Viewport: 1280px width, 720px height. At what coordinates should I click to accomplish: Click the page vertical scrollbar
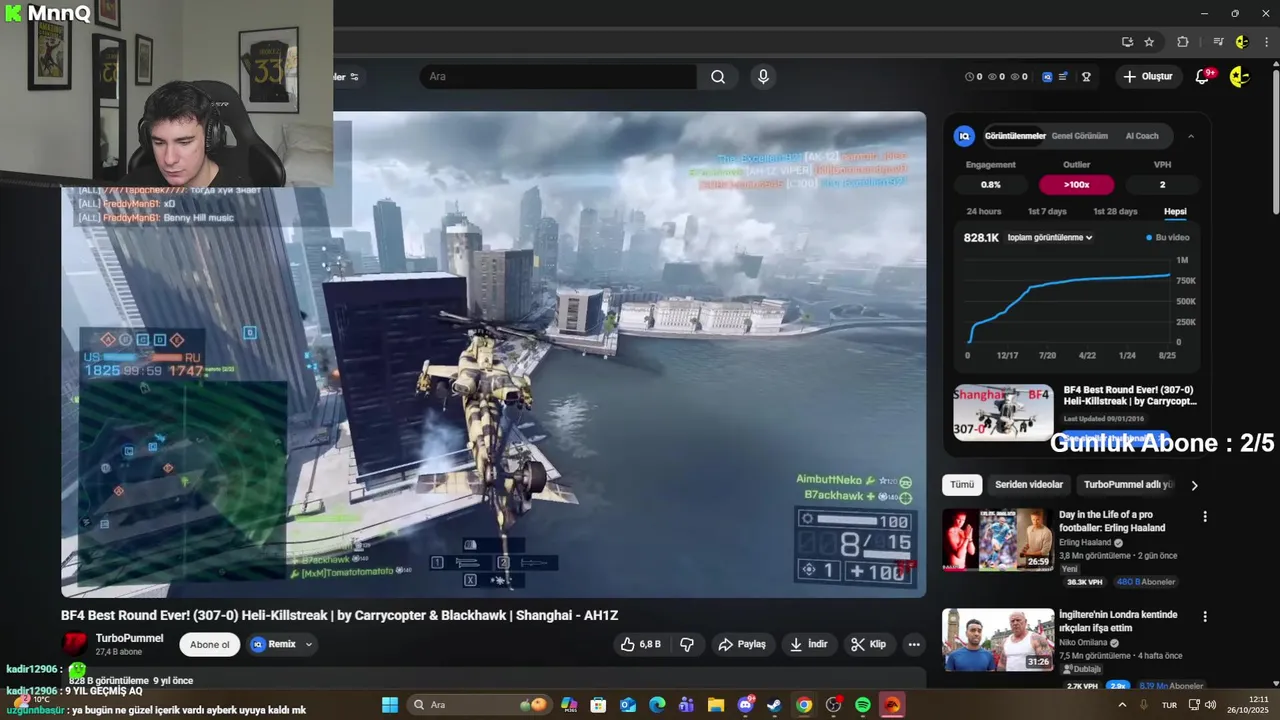point(1275,140)
